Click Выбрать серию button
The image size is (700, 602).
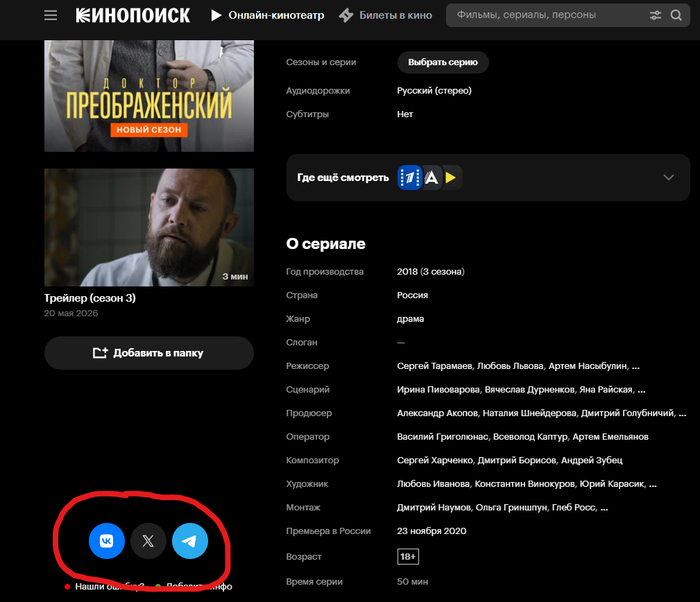click(443, 62)
